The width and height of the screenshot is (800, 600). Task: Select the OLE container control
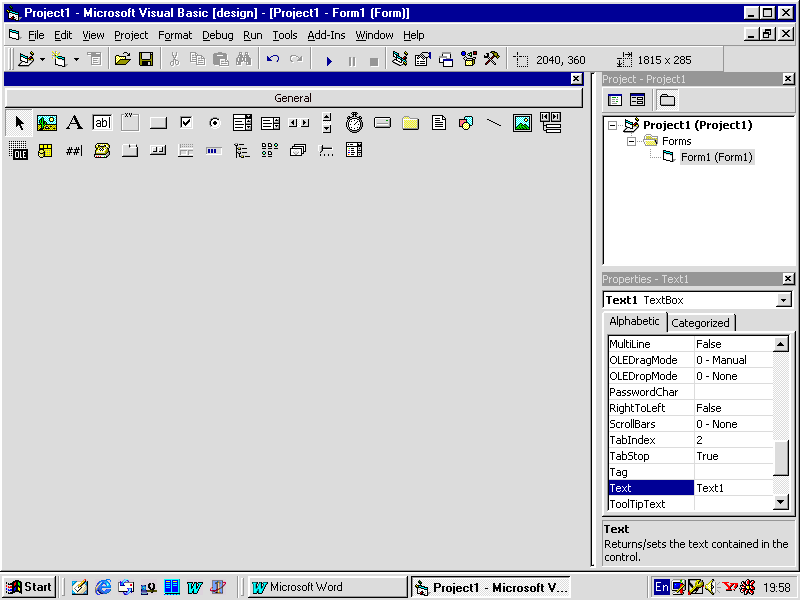(x=19, y=151)
